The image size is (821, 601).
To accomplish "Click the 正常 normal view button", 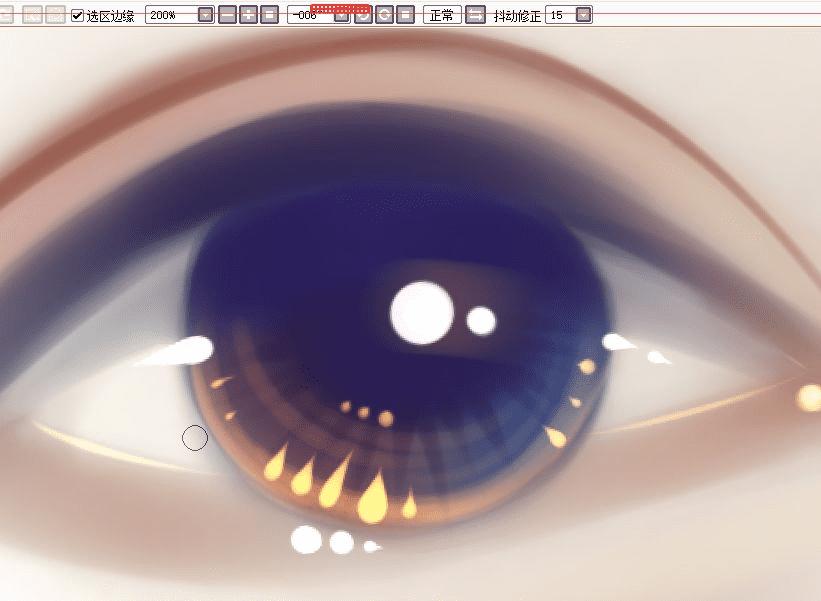I will pyautogui.click(x=442, y=15).
